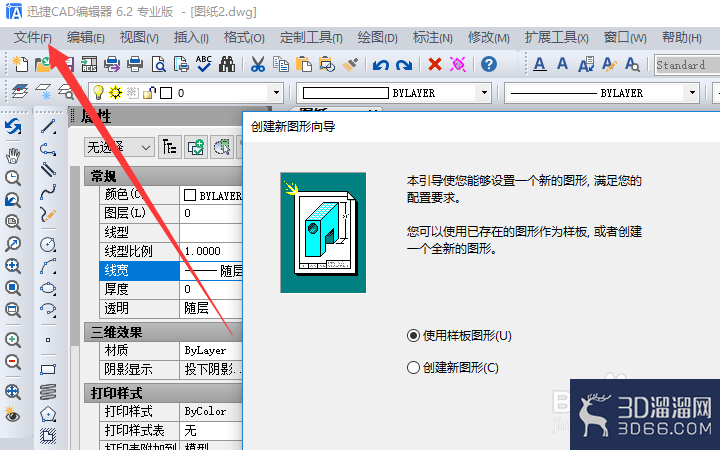720x450 pixels.
Task: Click the A with pencil edit text icon
Action: coord(609,64)
